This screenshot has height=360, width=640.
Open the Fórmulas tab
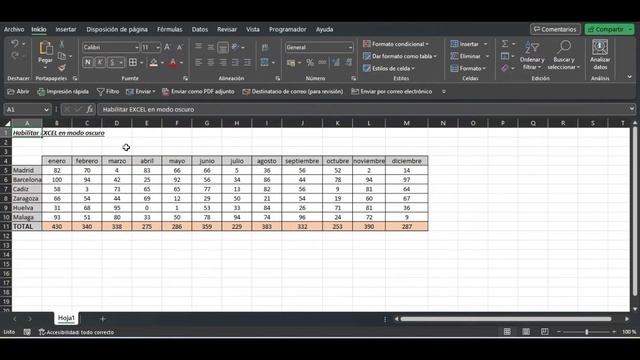[x=170, y=29]
